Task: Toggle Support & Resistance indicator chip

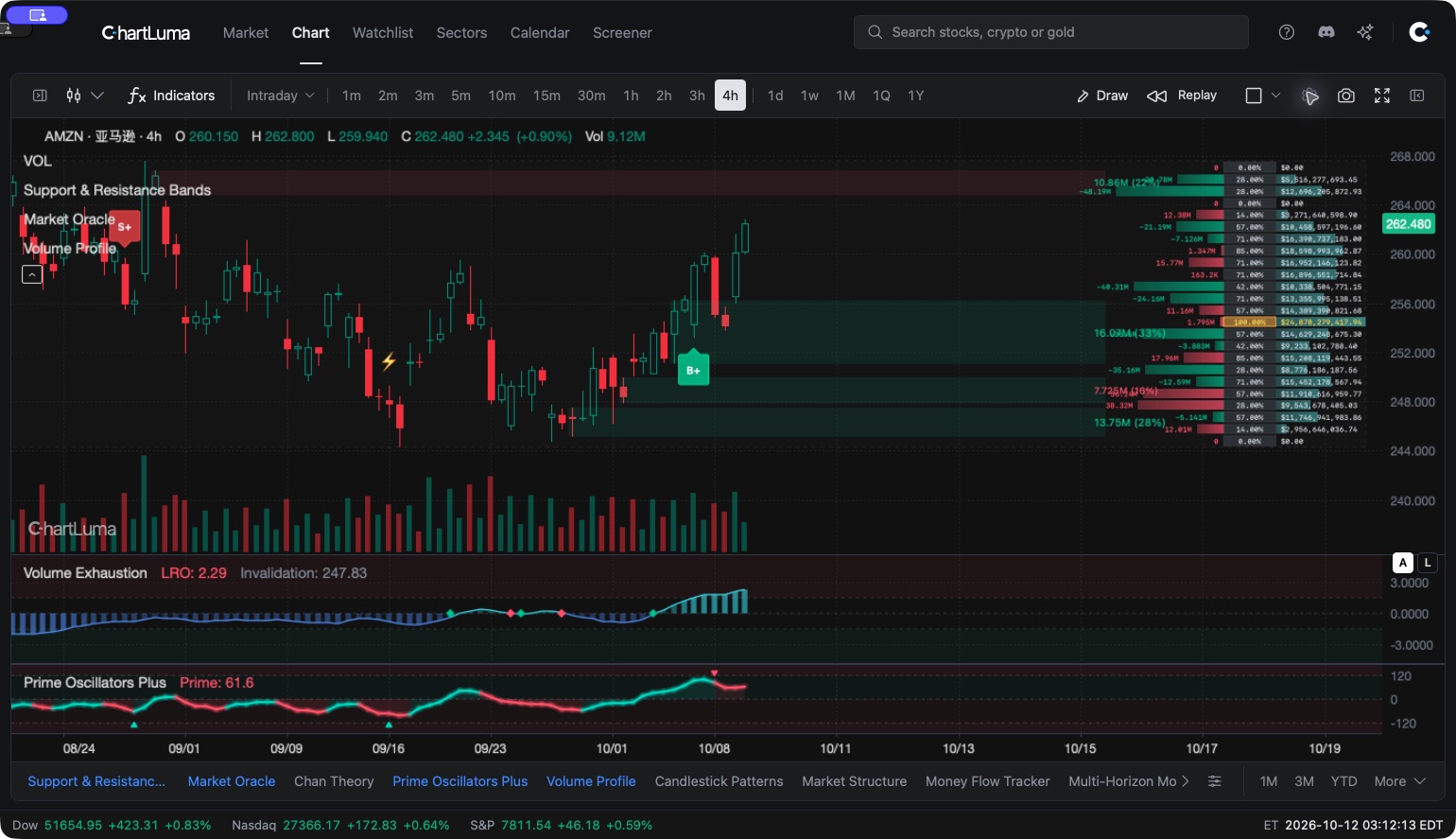Action: coord(96,781)
